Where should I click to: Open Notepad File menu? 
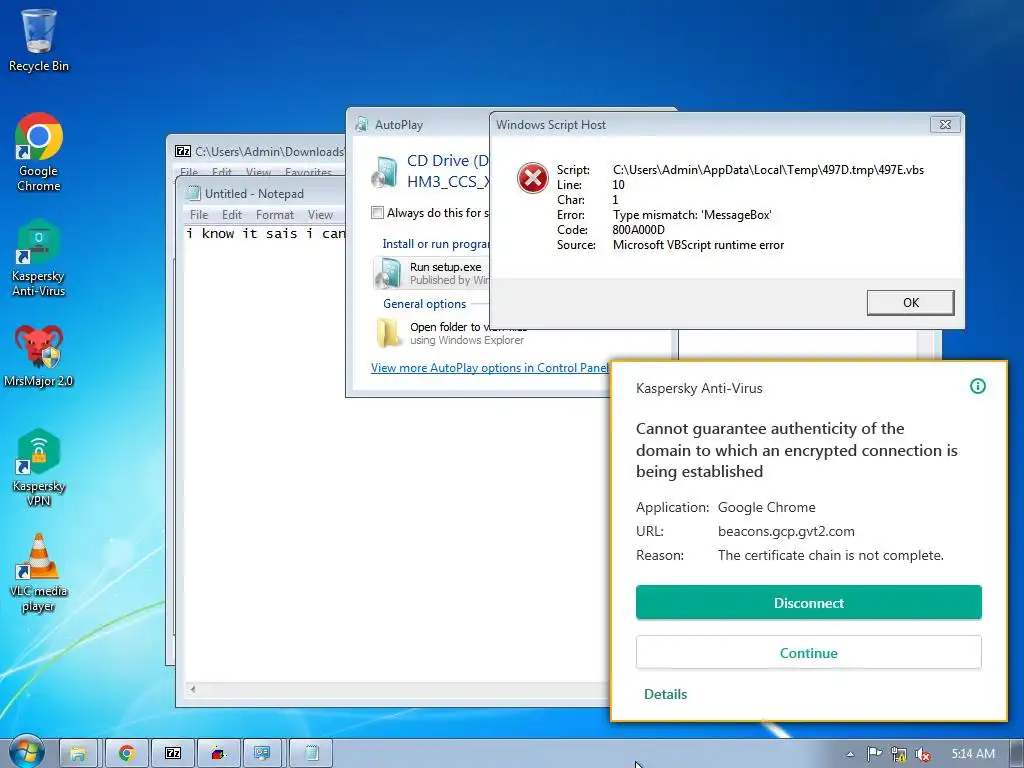(x=199, y=215)
